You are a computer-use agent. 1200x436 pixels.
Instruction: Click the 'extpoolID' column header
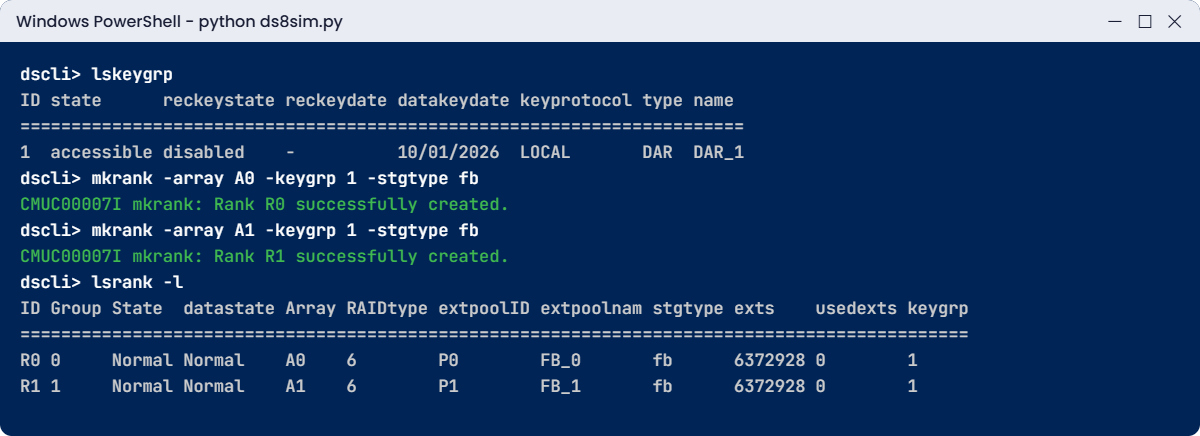pos(484,309)
